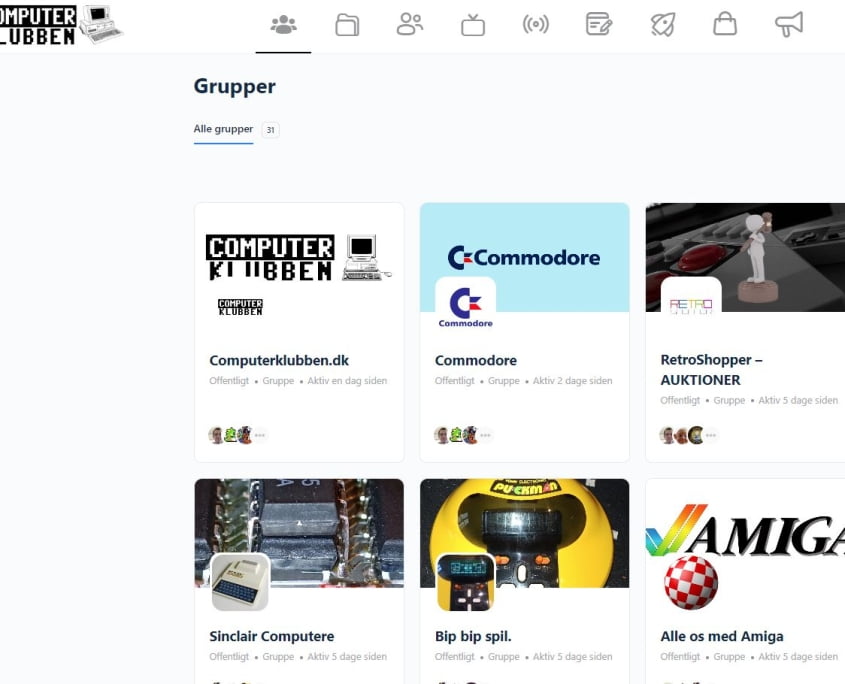Viewport: 845px width, 684px height.
Task: Click the groups icon in top navigation
Action: (283, 25)
